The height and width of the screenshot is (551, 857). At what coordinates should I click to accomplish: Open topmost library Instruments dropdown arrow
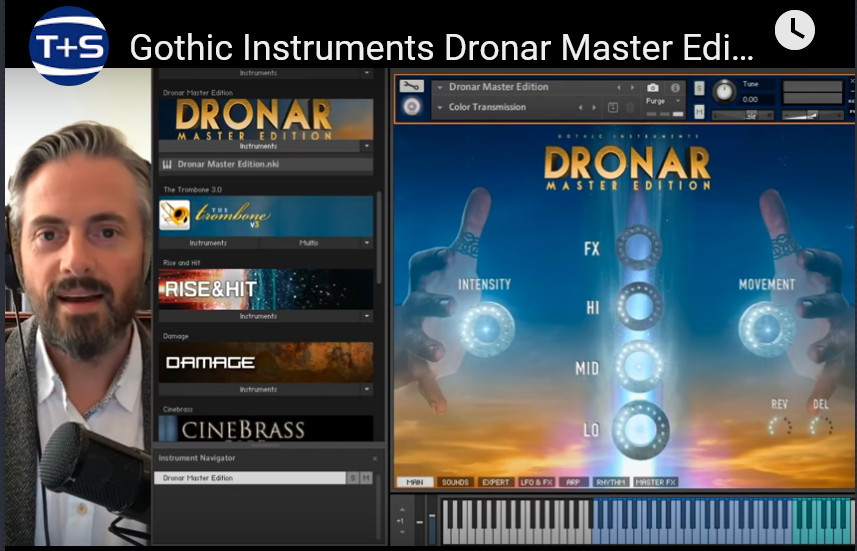tap(367, 73)
